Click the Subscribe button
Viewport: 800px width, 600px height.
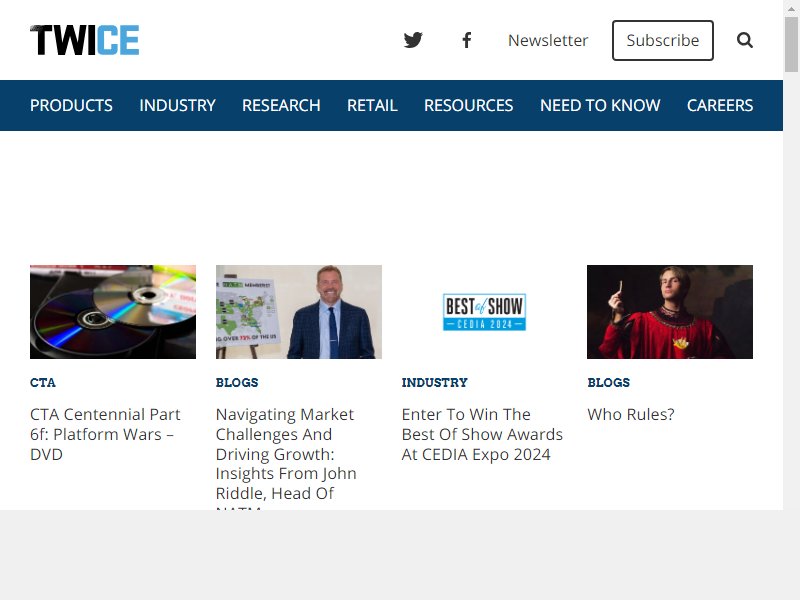pos(663,40)
